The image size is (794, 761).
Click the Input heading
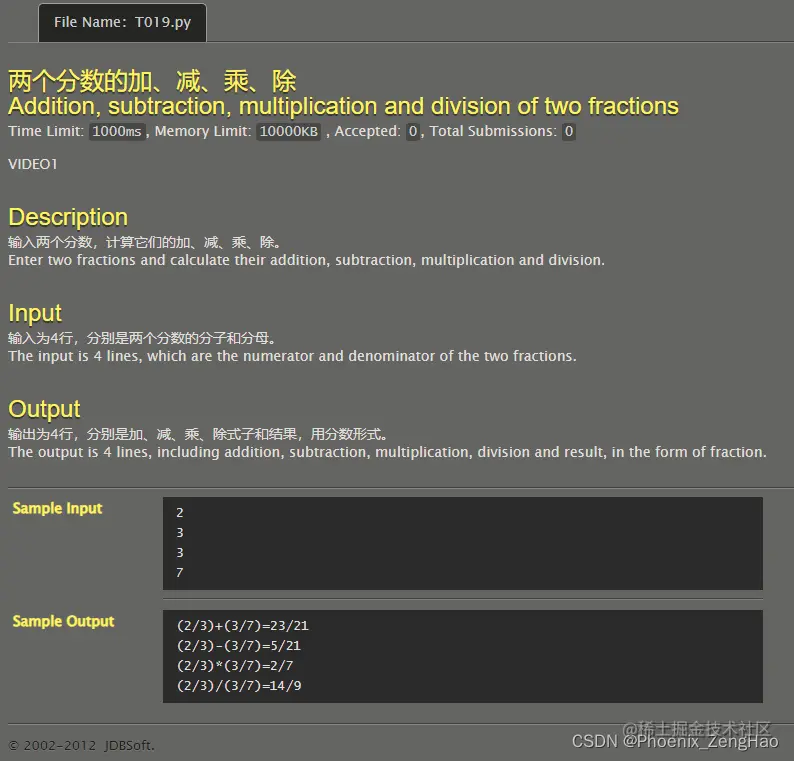pos(35,313)
